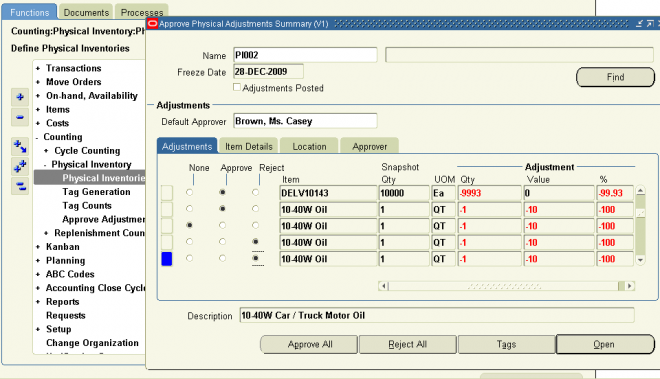Click the horizontal scrollbar track
660x379 pixels.
(x=503, y=286)
